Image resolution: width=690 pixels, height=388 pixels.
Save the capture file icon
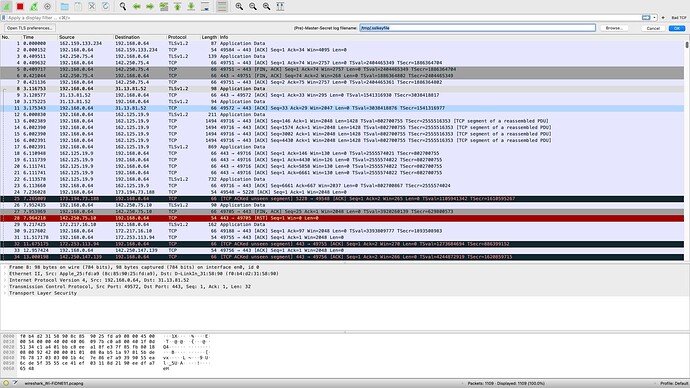[x=78, y=6]
